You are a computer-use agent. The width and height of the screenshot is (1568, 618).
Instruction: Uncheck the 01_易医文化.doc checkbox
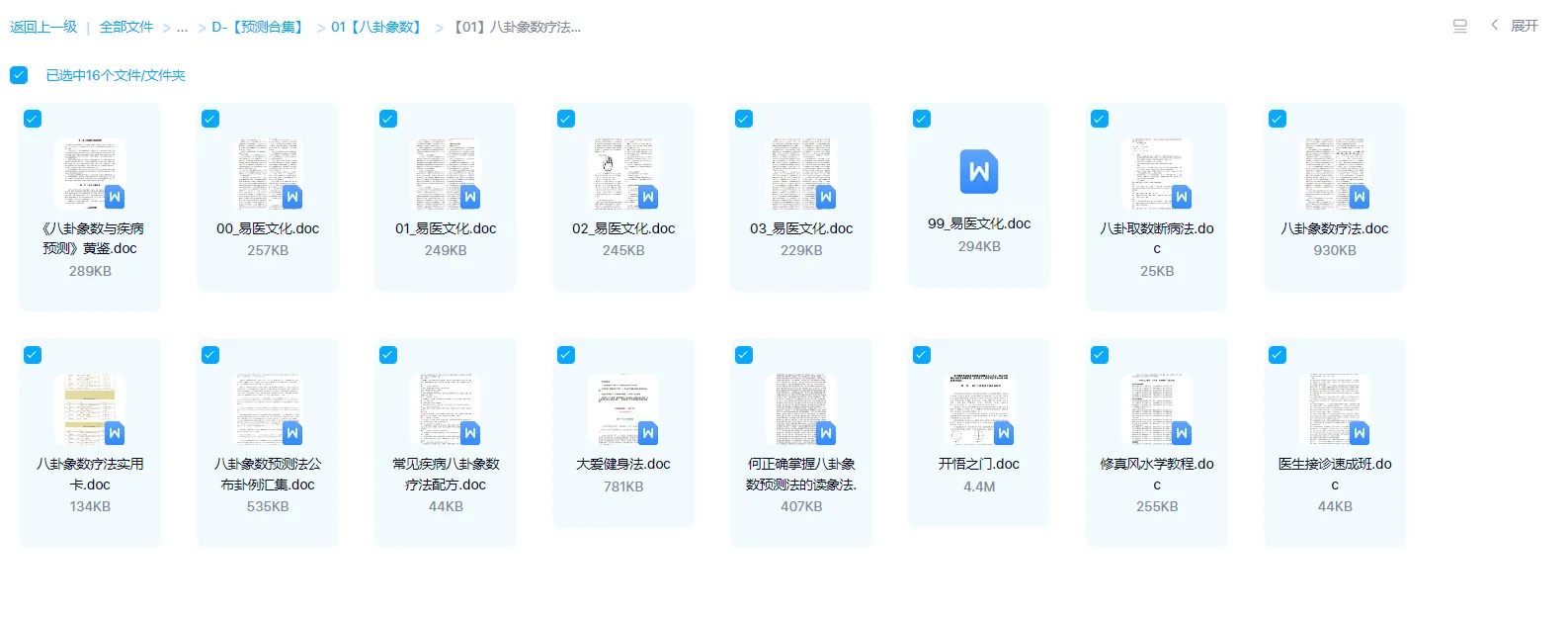tap(388, 119)
